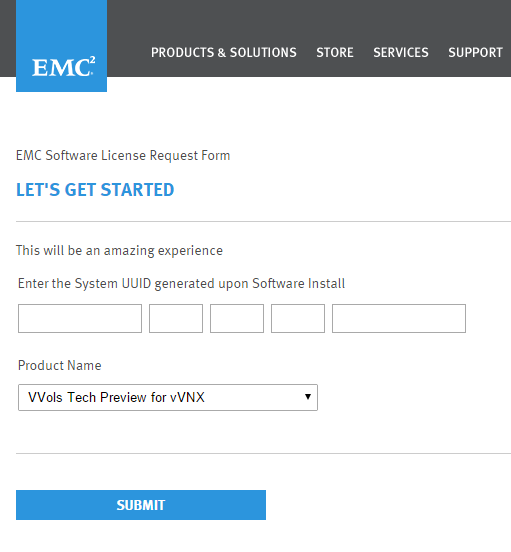Click the fourth UUID segment field
The width and height of the screenshot is (511, 552).
tap(298, 318)
